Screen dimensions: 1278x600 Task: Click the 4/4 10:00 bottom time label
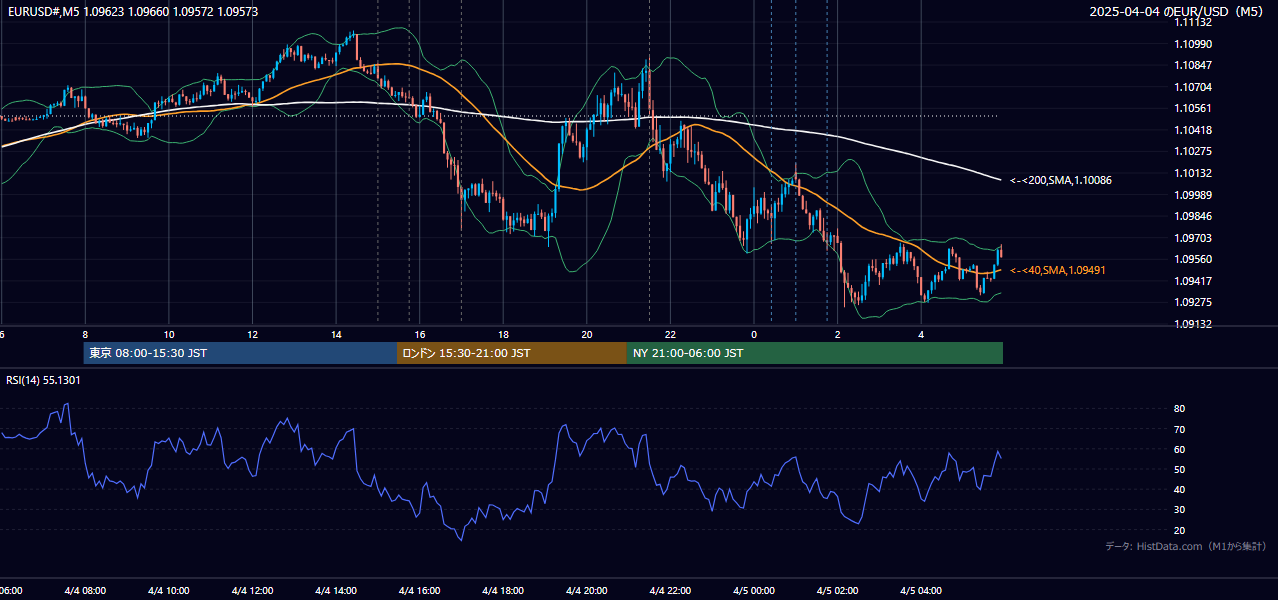pyautogui.click(x=169, y=591)
